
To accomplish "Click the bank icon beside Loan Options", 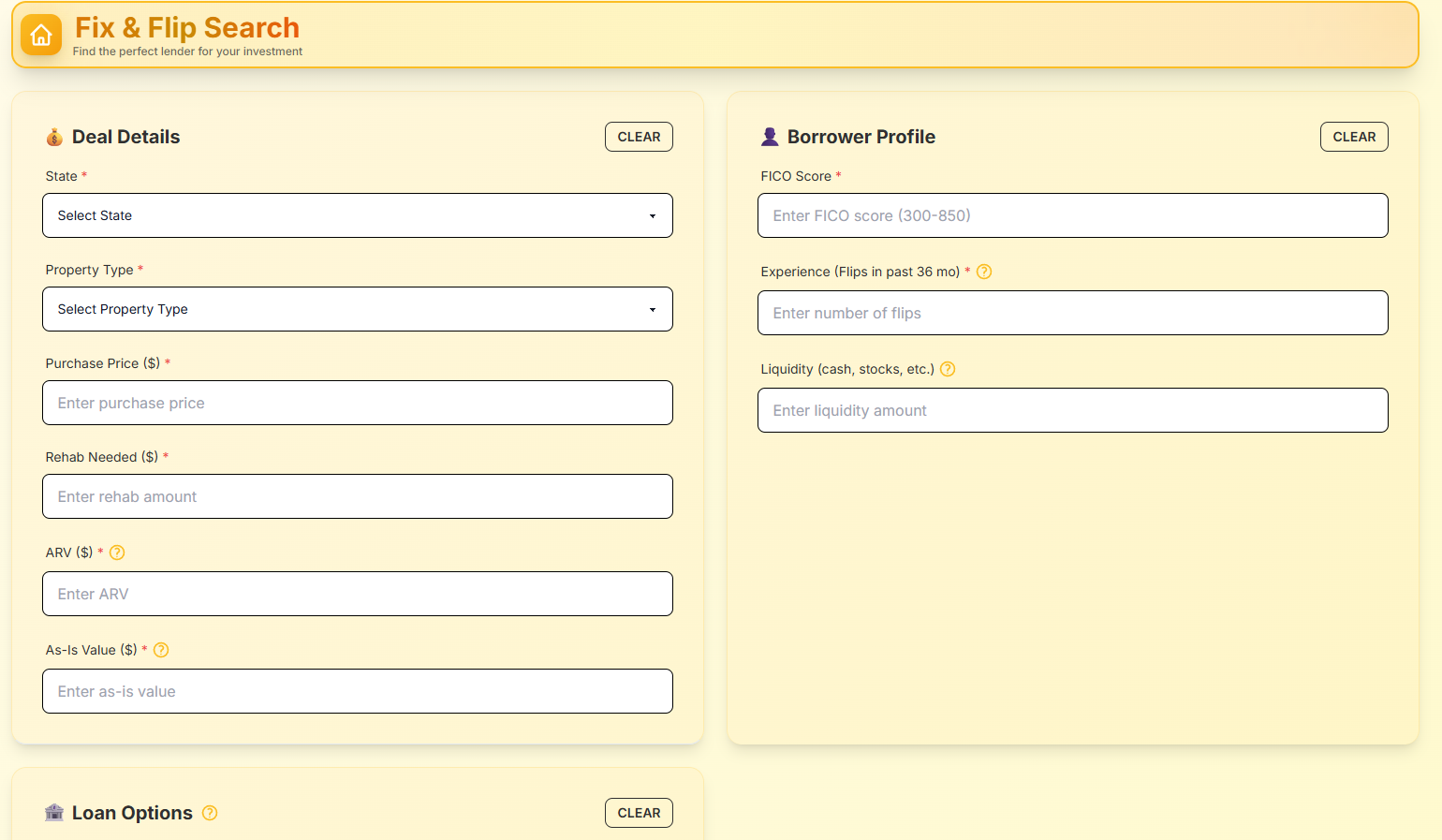I will (54, 813).
